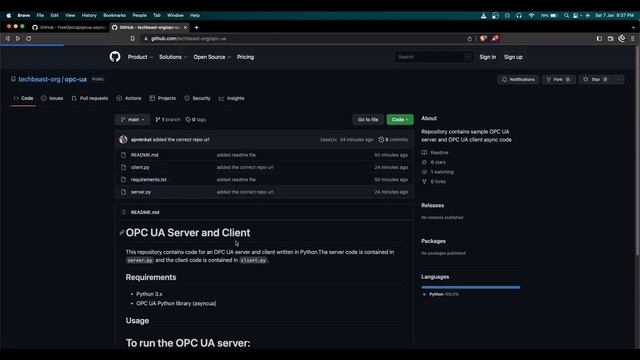This screenshot has width=640, height=360.
Task: Click the commits history clock icon
Action: [x=381, y=140]
